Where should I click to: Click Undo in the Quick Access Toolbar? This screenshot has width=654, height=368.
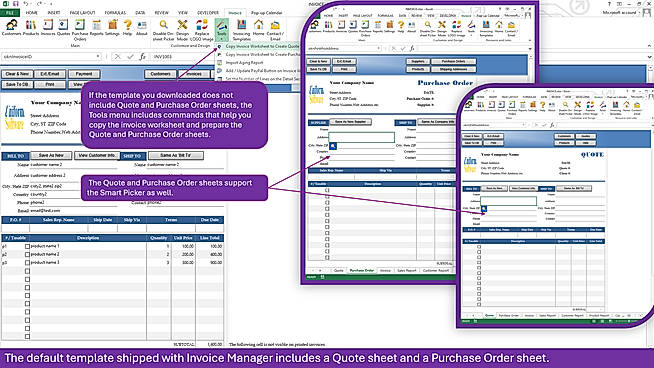point(26,4)
